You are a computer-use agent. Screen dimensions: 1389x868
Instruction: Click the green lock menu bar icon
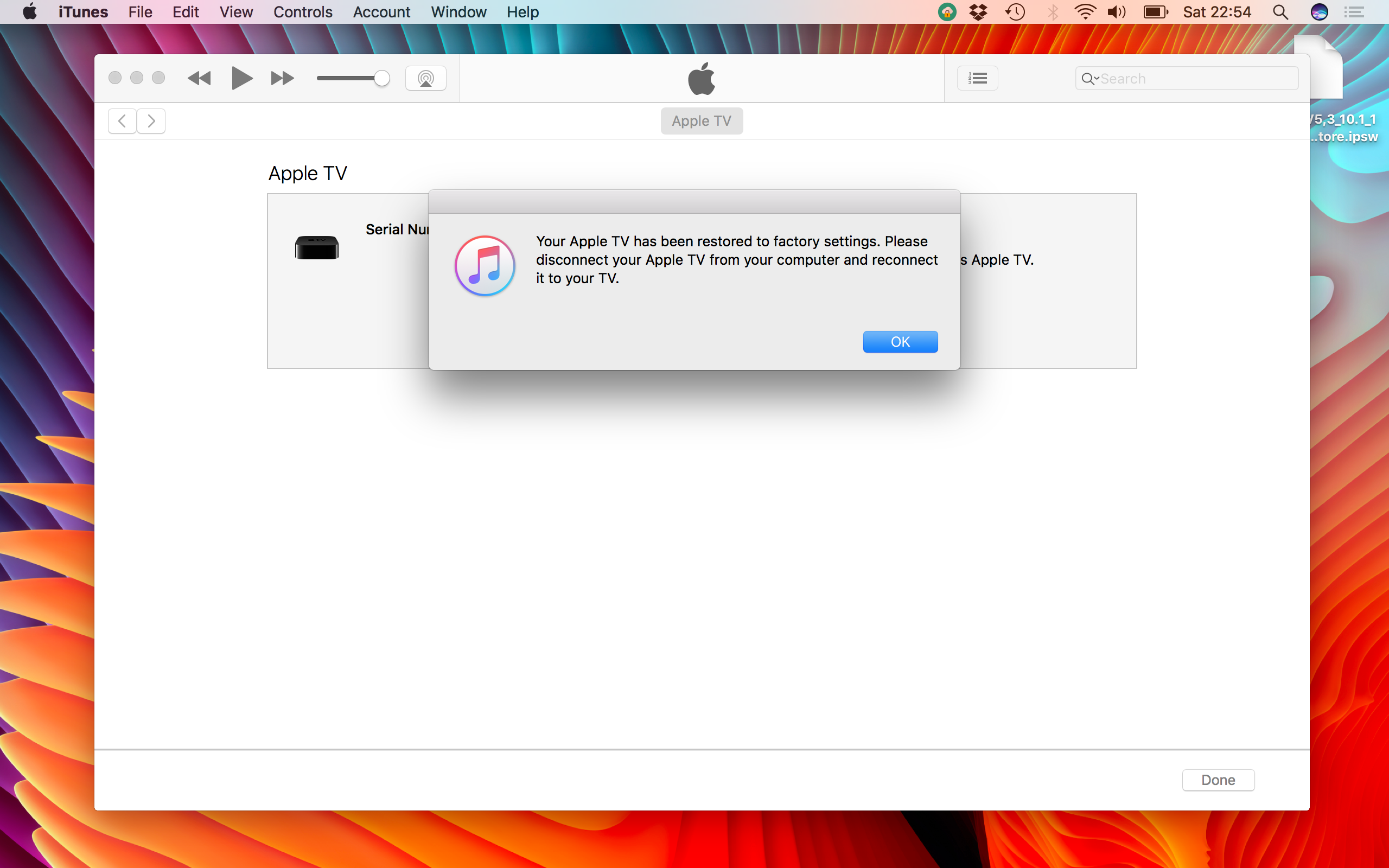pyautogui.click(x=947, y=12)
